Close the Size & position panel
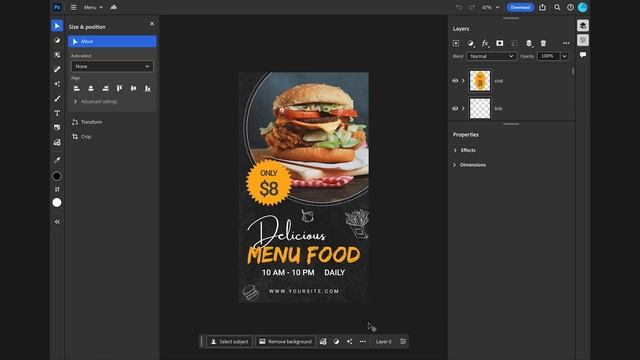The height and width of the screenshot is (360, 640). coord(152,24)
